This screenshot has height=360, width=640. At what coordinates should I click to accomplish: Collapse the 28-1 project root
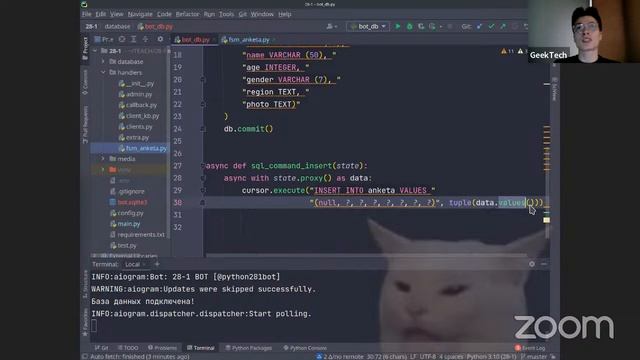point(95,51)
